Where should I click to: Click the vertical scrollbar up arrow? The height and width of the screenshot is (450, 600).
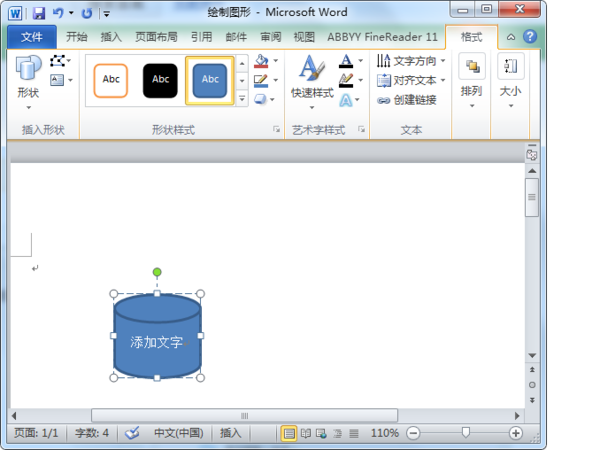pos(532,171)
